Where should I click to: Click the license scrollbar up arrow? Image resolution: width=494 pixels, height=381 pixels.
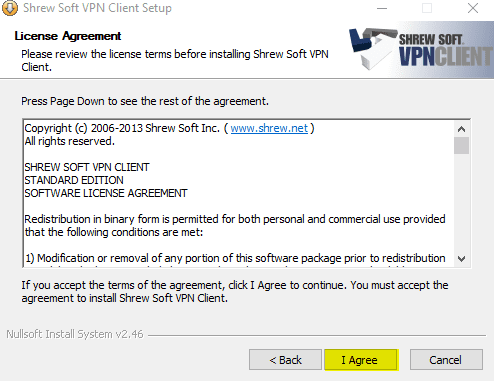(x=461, y=129)
